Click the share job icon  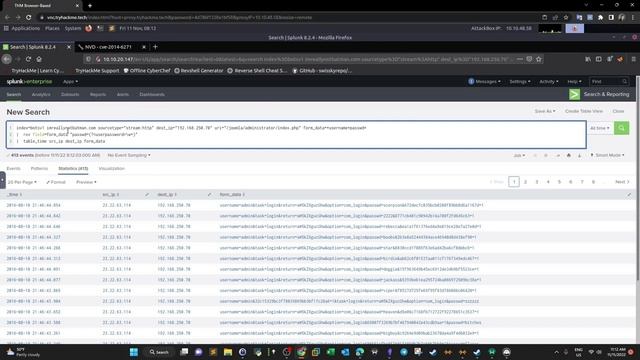pos(558,155)
